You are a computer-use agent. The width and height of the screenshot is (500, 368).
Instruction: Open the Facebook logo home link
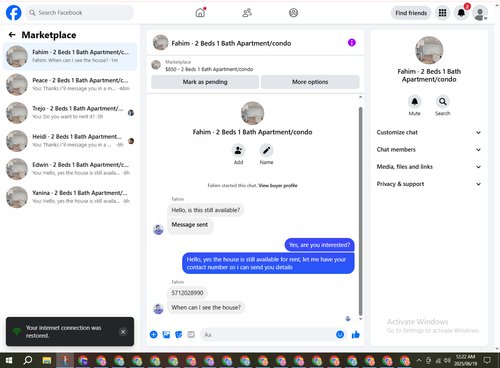point(14,13)
